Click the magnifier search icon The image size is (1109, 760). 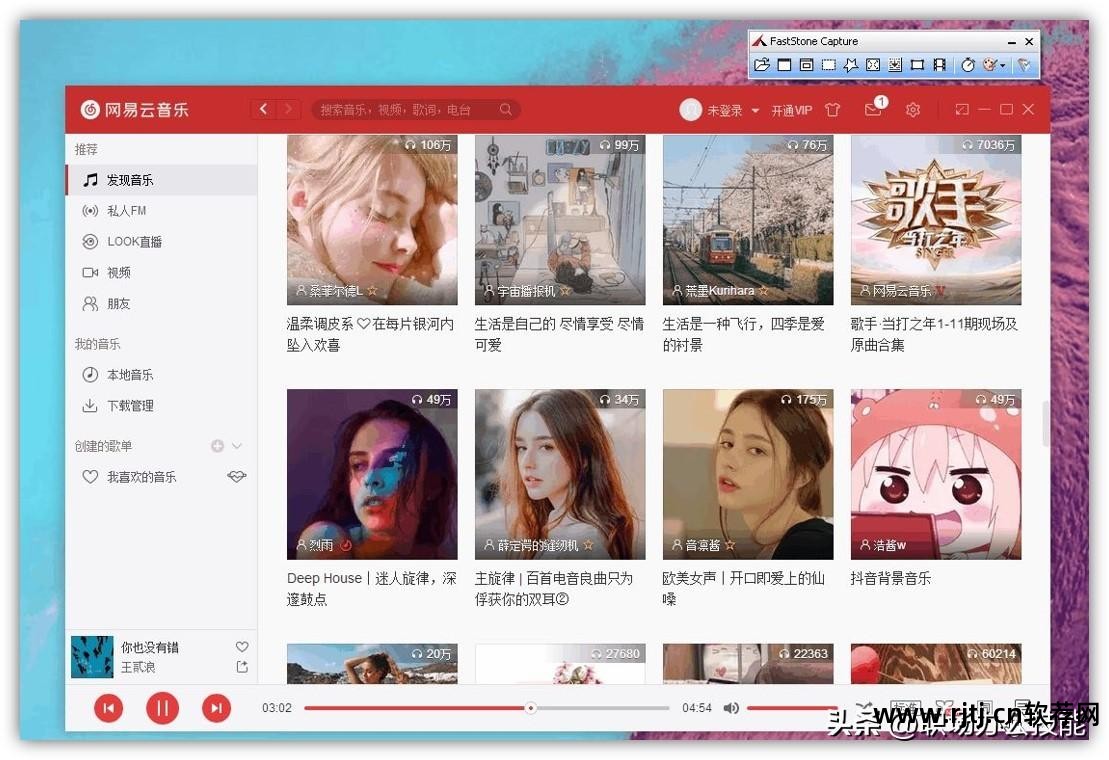tap(506, 110)
